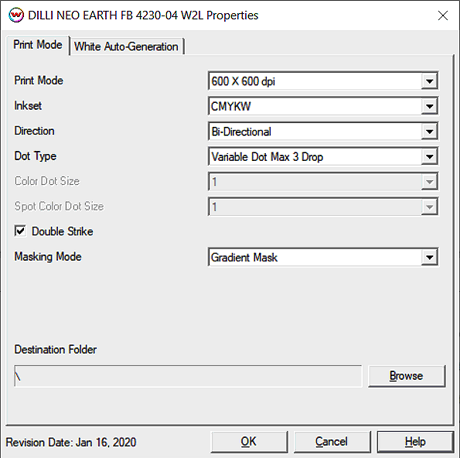
Task: Uncheck the Double Strike checkbox
Action: click(20, 231)
